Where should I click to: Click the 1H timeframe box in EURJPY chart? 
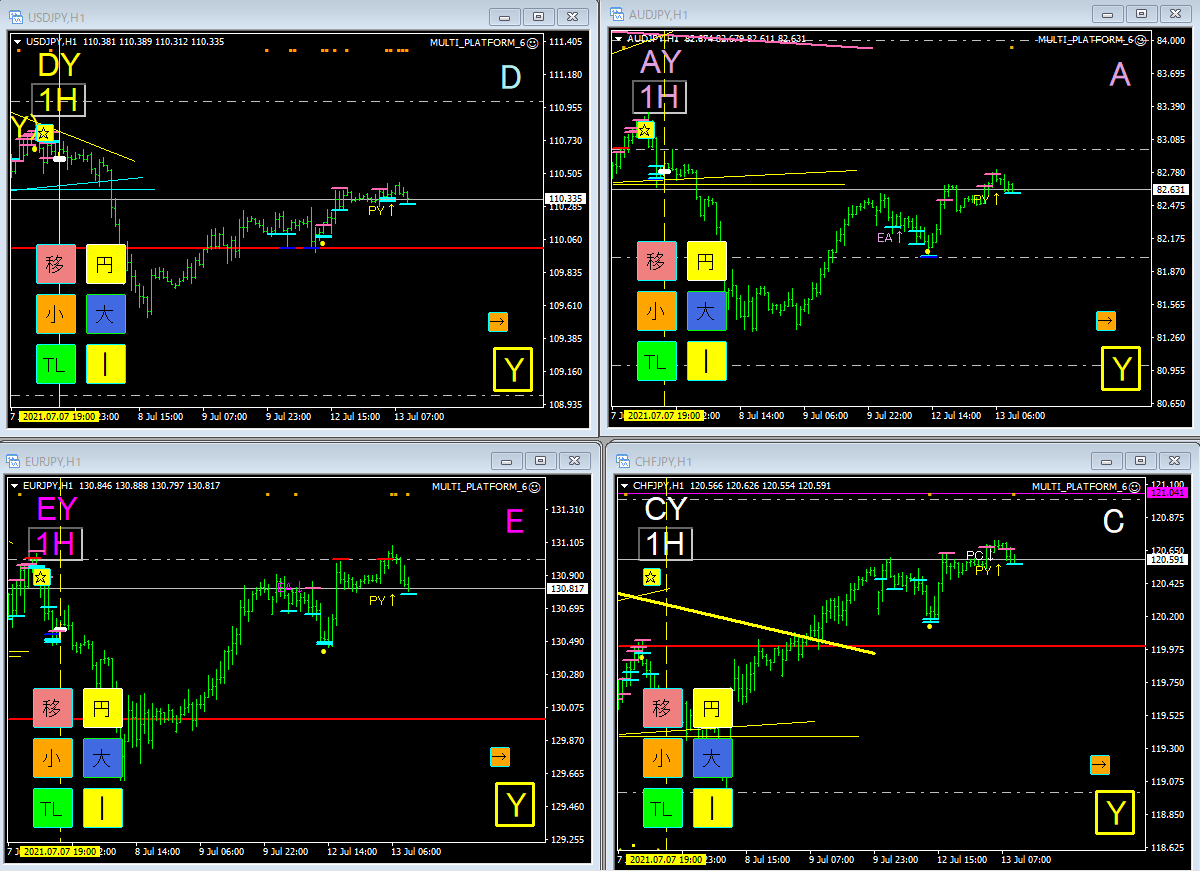click(x=55, y=544)
